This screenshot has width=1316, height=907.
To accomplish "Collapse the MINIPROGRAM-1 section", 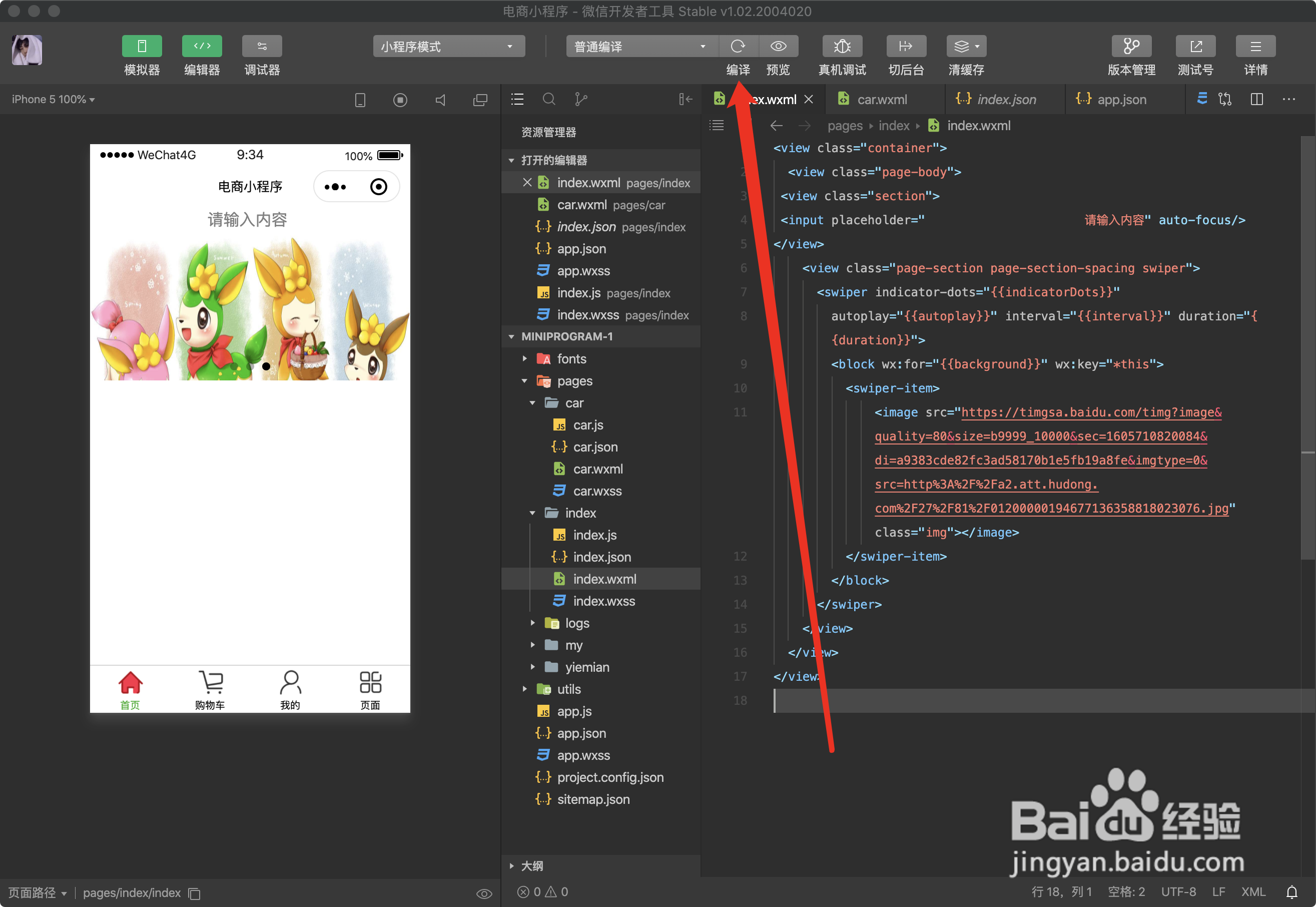I will 511,336.
